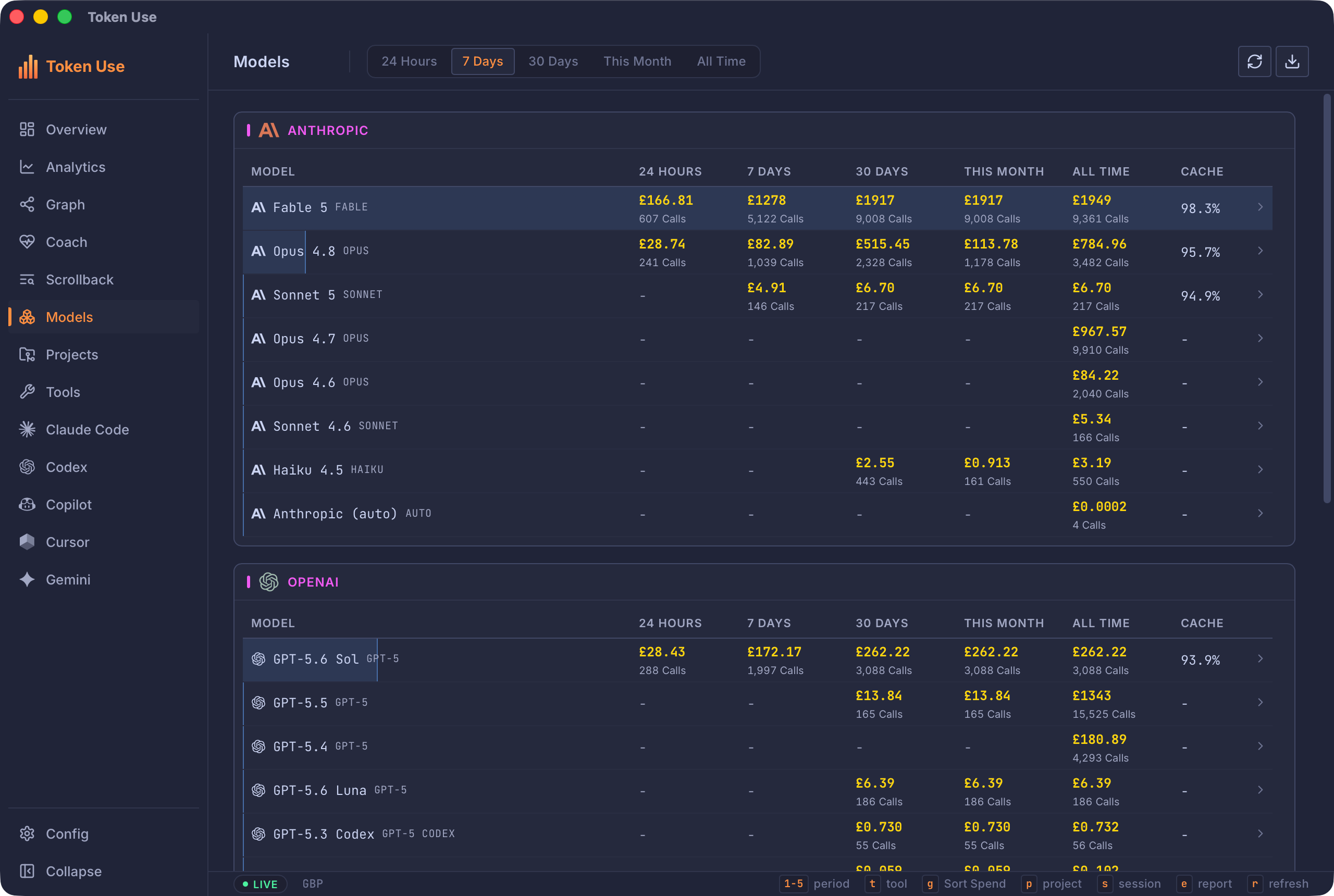Click the download export icon button
This screenshot has height=896, width=1334.
tap(1292, 61)
